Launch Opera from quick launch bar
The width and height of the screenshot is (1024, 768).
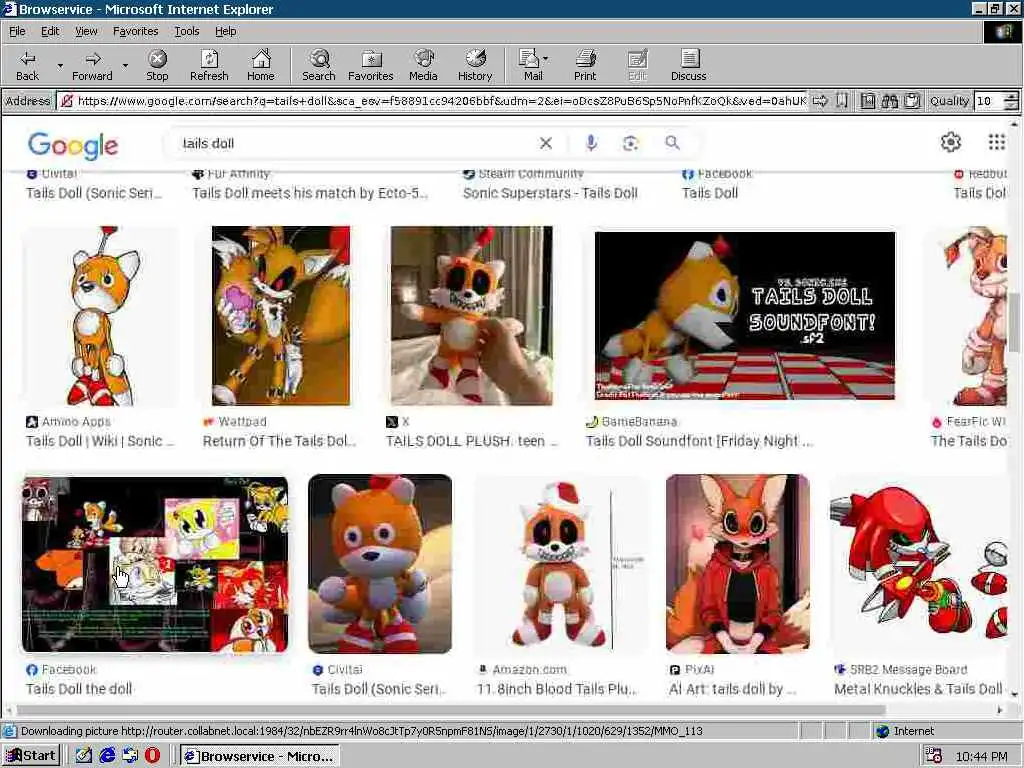(x=152, y=756)
